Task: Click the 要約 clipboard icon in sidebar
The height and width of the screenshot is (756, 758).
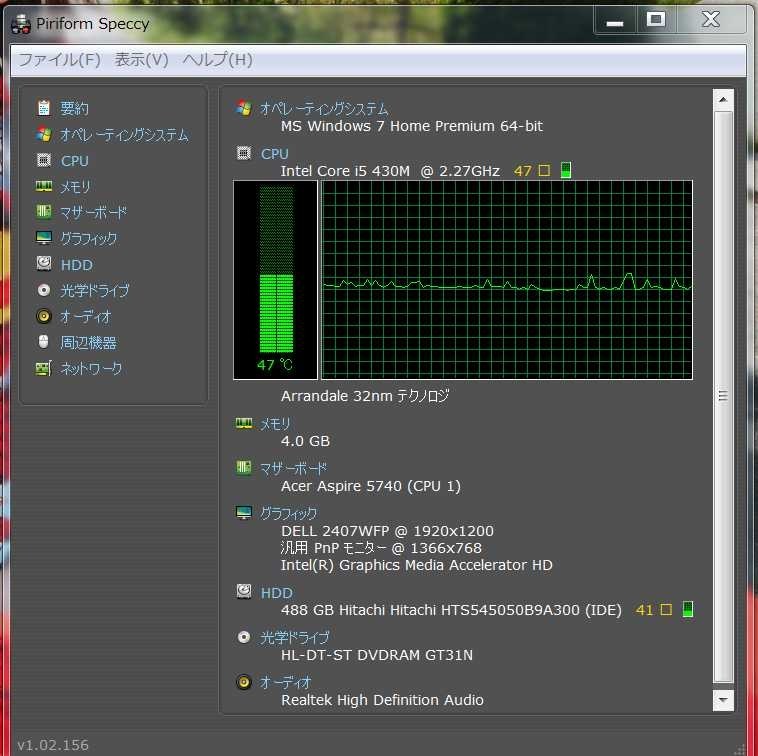Action: 44,108
